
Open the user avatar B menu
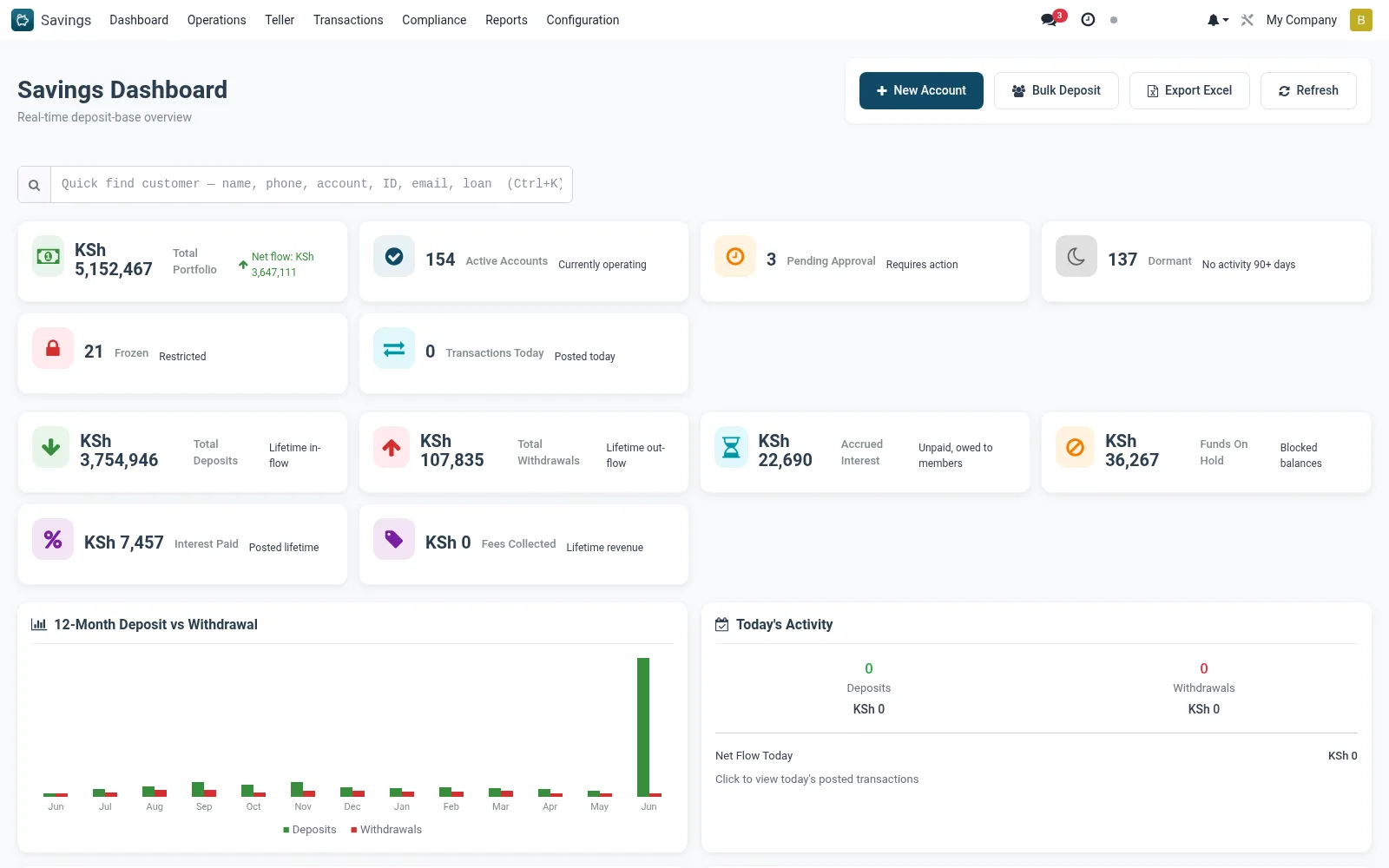(x=1361, y=20)
